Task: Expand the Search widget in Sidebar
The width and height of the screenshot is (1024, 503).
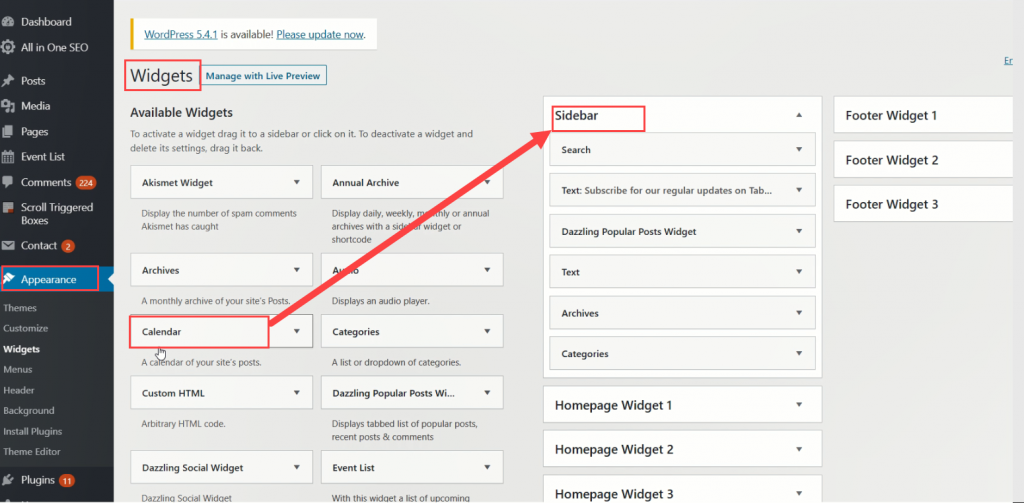Action: coord(799,149)
